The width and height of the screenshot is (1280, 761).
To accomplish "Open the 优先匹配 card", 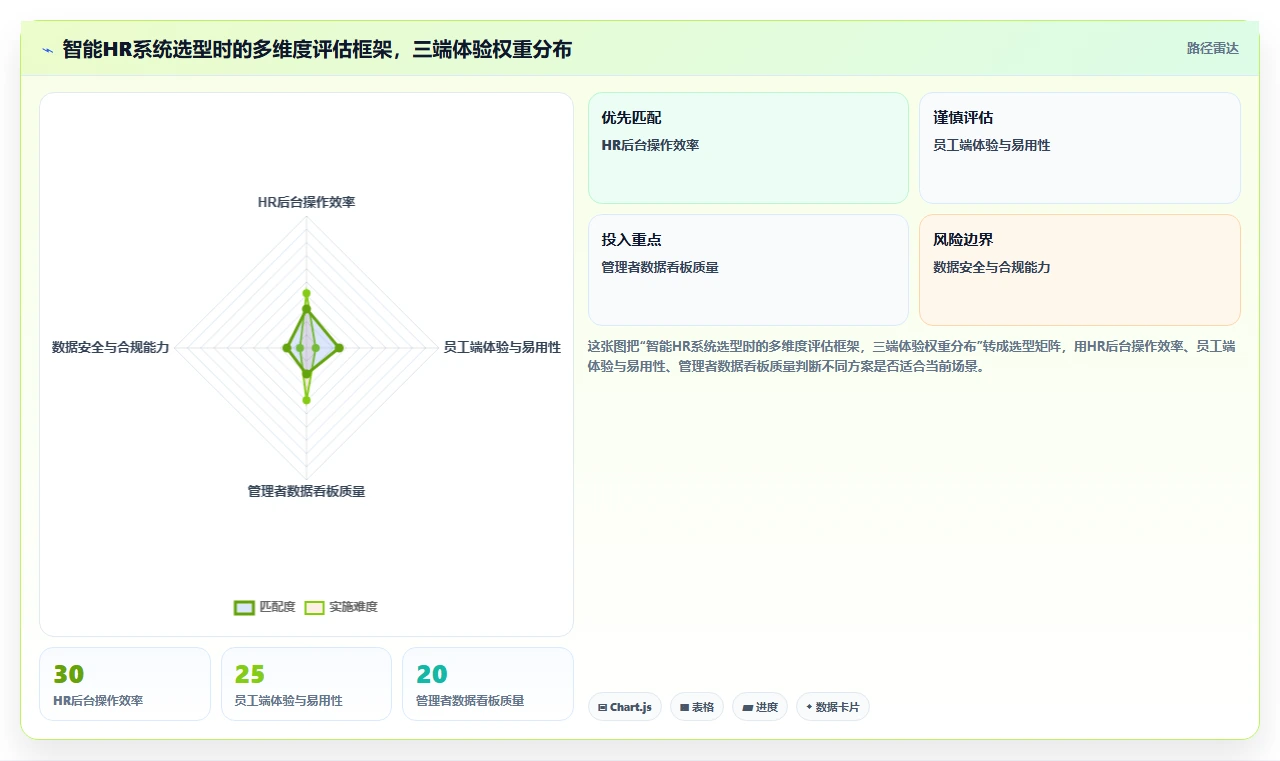I will click(x=748, y=148).
